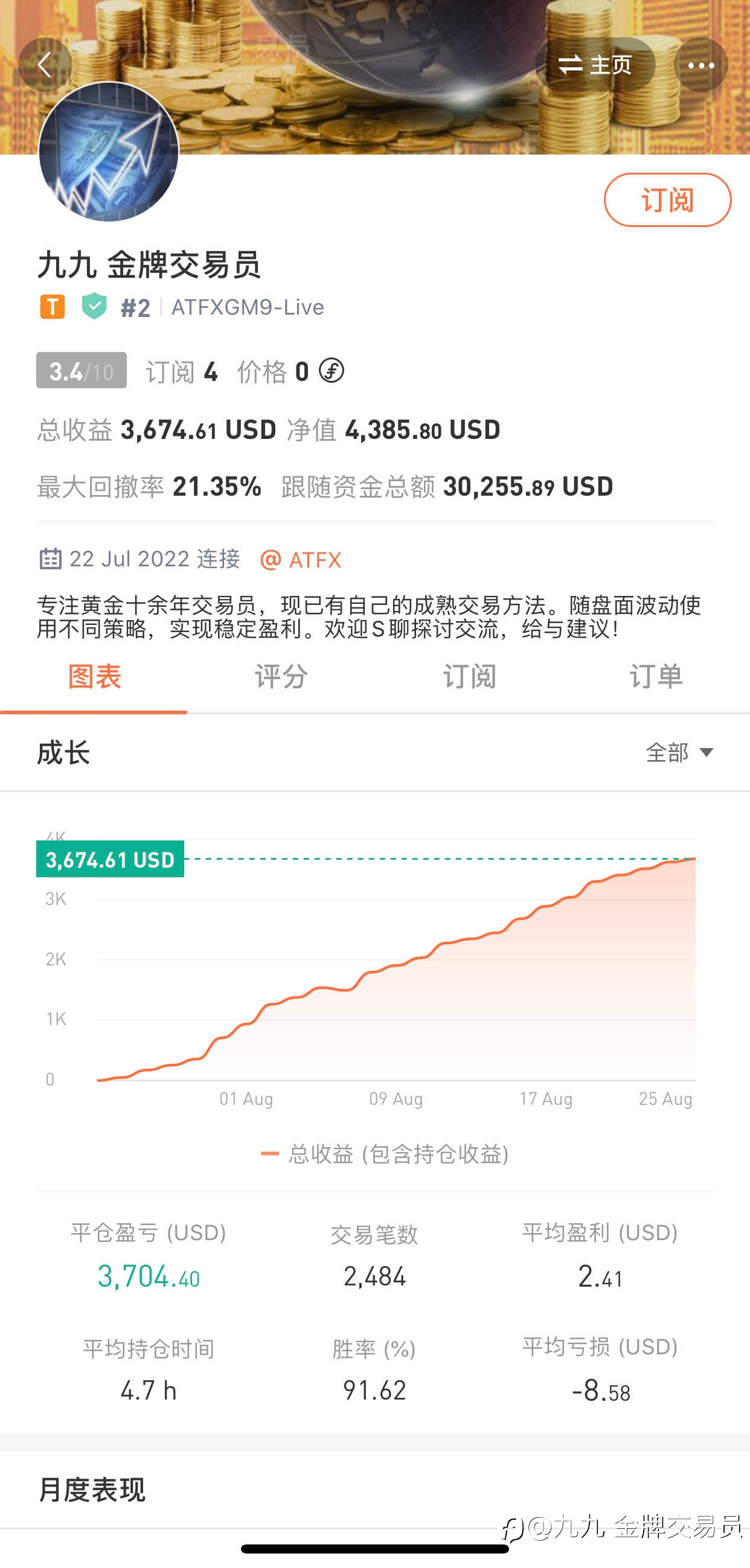Open the trader's round avatar picture
750x1568 pixels.
coord(109,152)
